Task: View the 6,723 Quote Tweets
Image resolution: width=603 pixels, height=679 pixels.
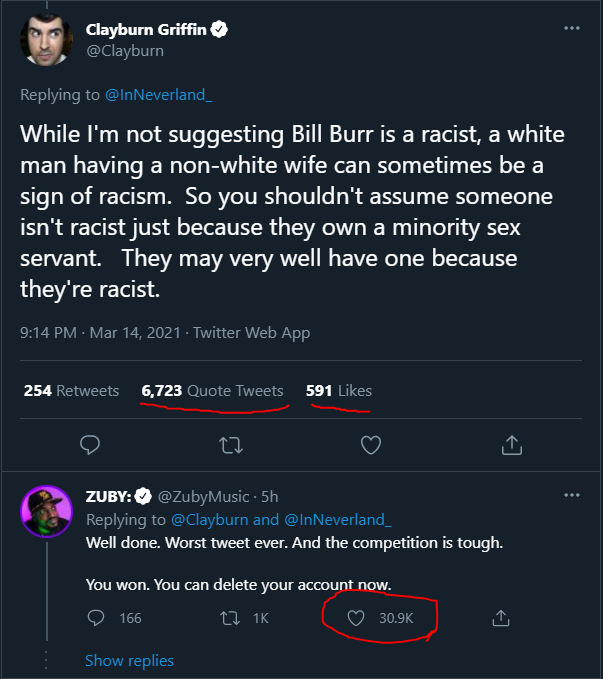Action: click(212, 391)
